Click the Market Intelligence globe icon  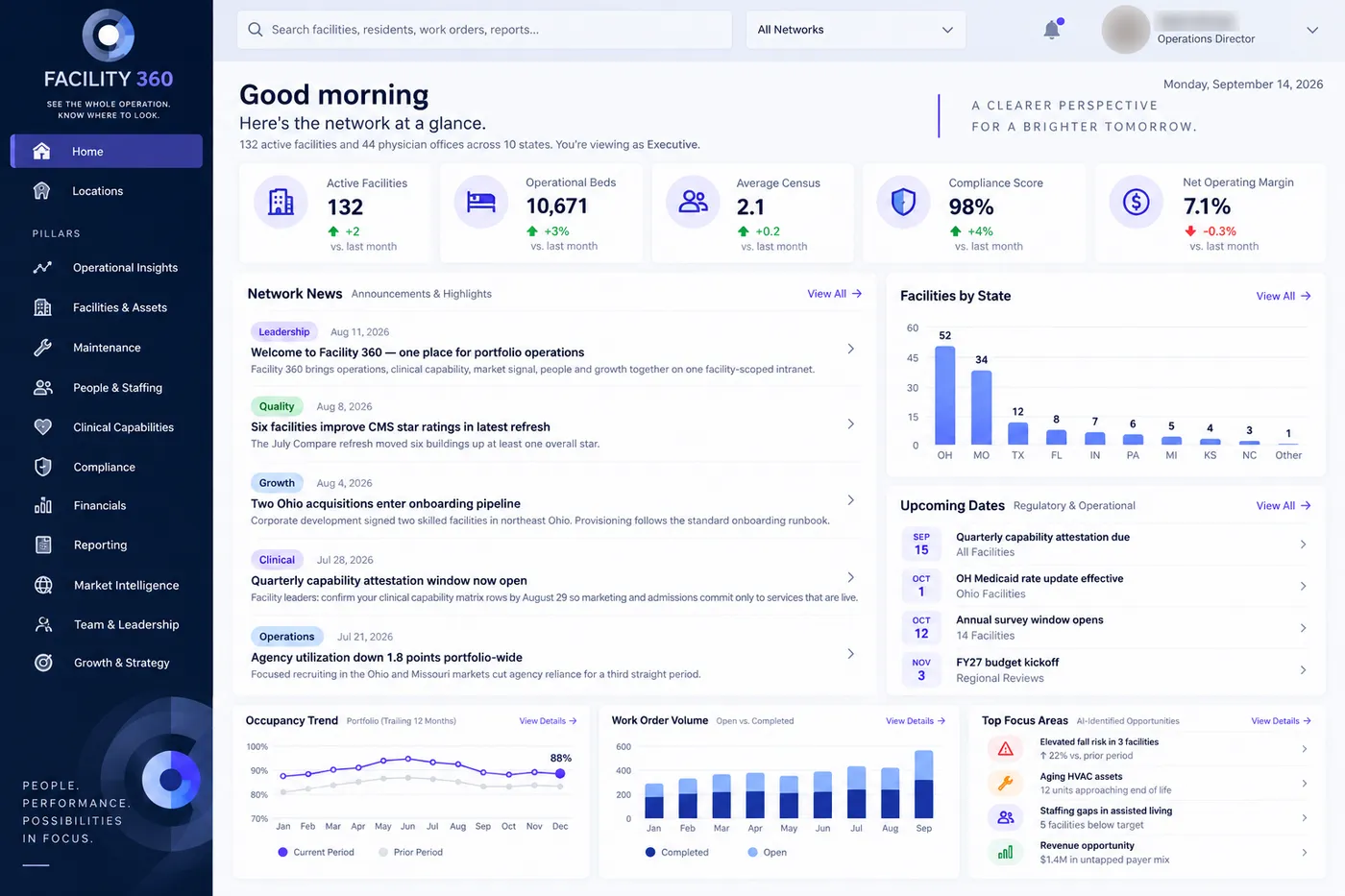[43, 585]
